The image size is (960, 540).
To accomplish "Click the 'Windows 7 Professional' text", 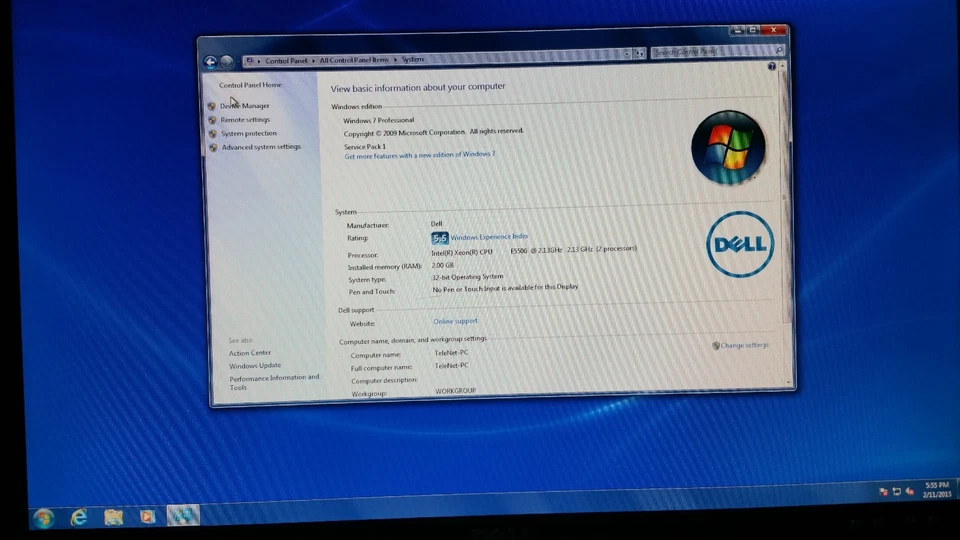I will (x=378, y=121).
